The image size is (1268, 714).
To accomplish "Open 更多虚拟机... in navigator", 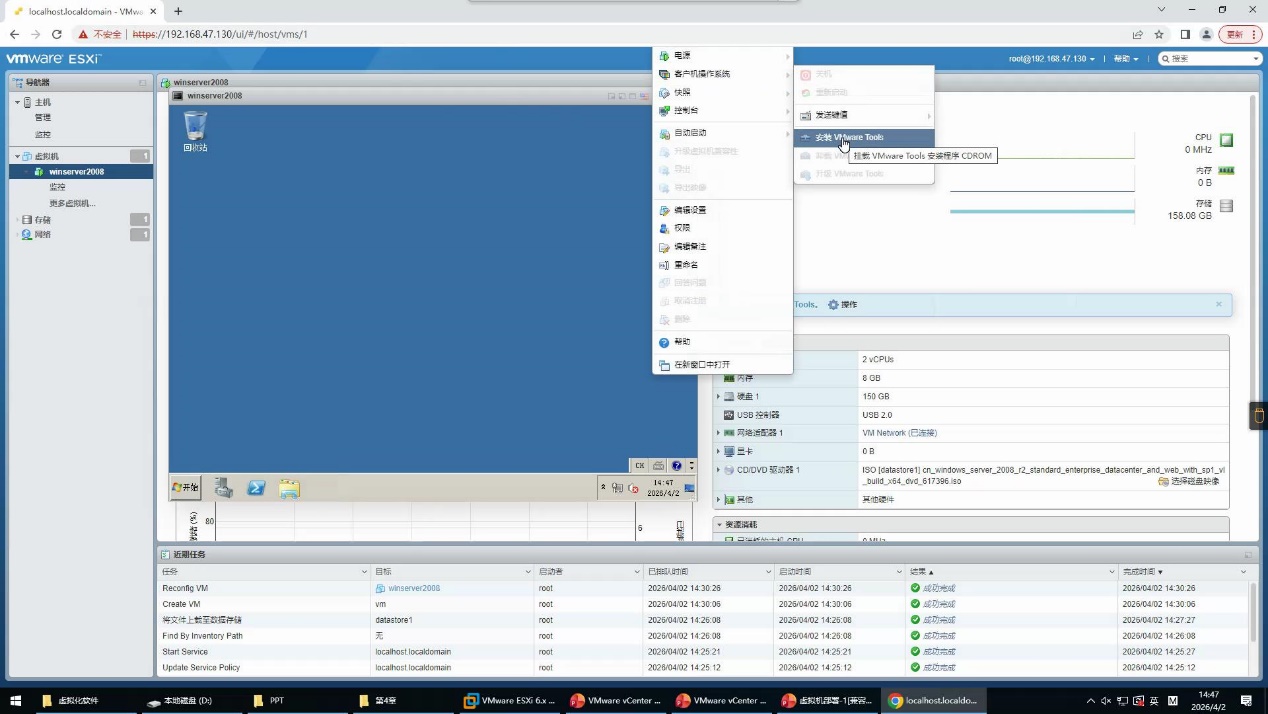I will pyautogui.click(x=72, y=203).
